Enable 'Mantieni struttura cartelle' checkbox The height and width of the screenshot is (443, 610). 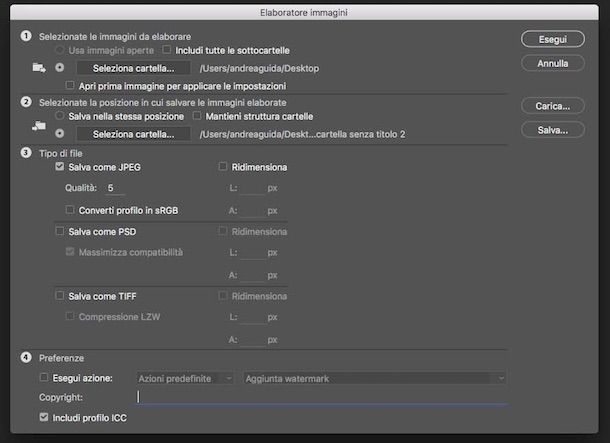(197, 116)
